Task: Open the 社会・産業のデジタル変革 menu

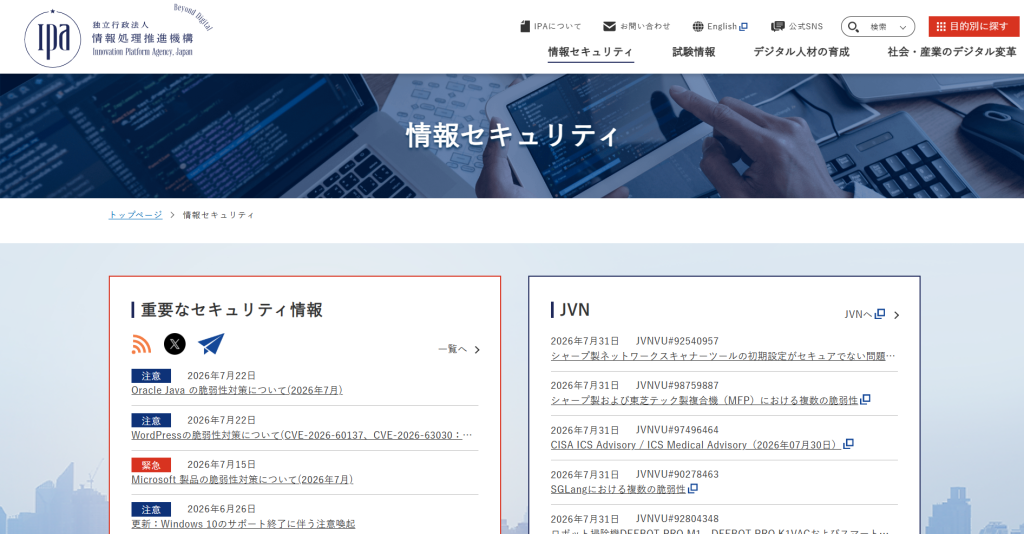Action: click(952, 52)
